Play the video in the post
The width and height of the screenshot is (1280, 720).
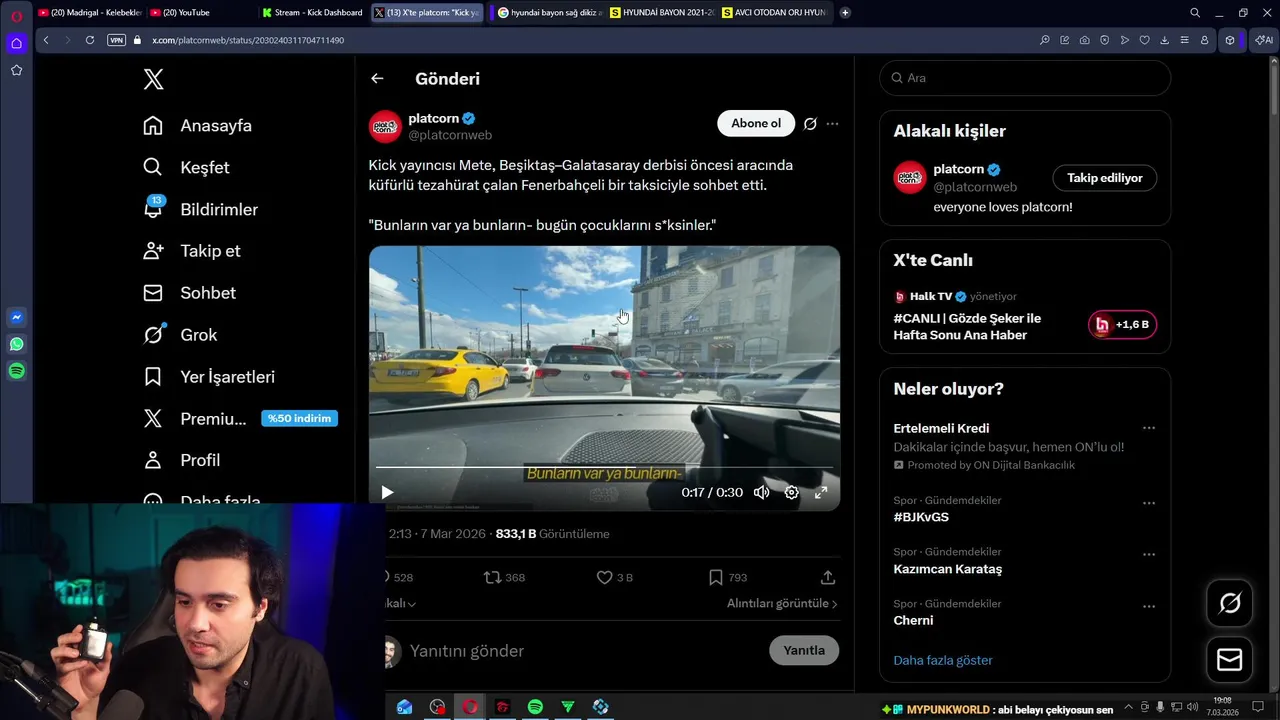(x=387, y=492)
